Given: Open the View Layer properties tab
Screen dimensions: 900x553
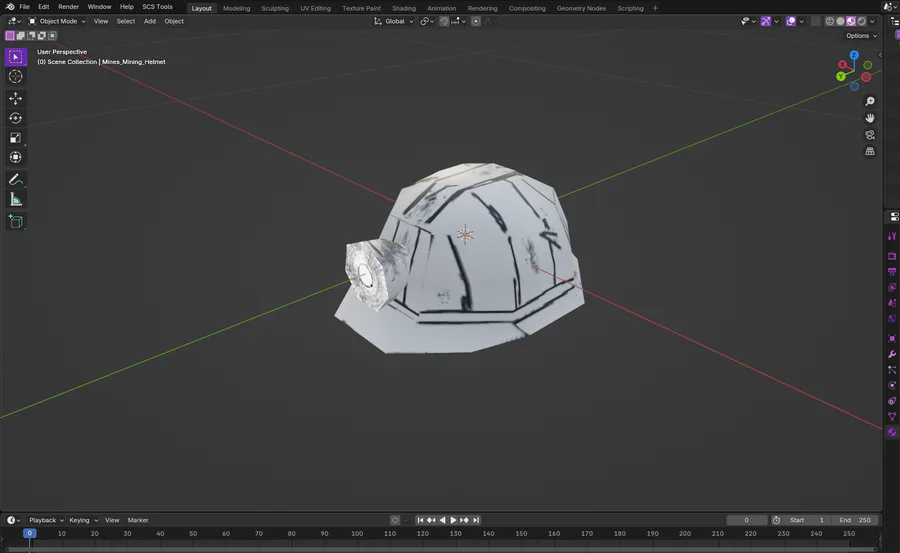Looking at the screenshot, I should coord(892,287).
